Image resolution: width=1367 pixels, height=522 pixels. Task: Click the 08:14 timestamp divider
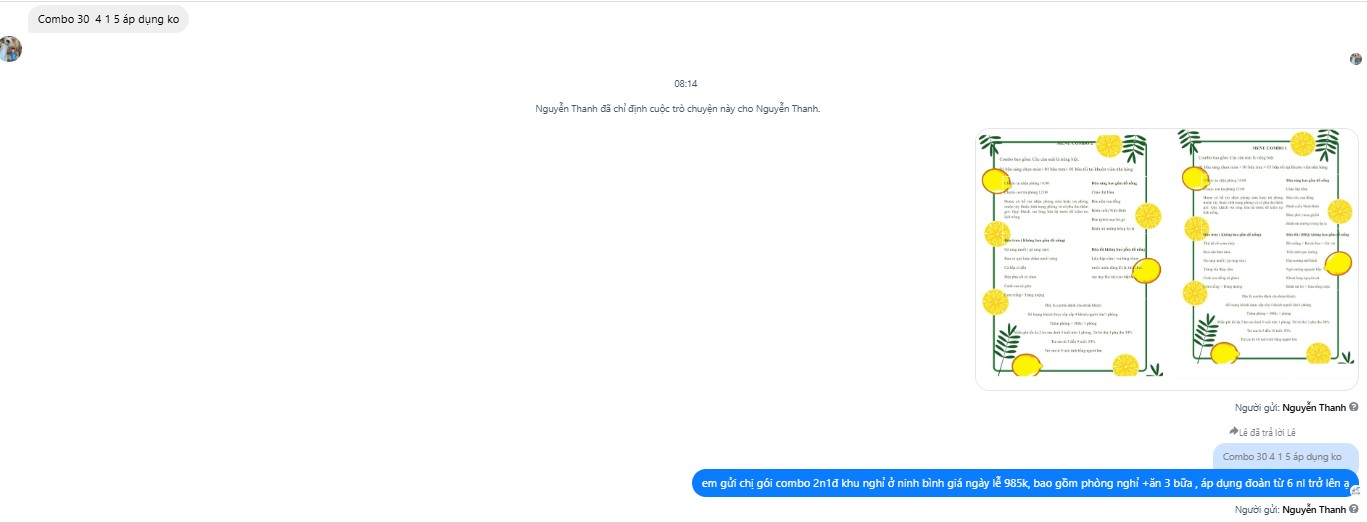coord(686,84)
